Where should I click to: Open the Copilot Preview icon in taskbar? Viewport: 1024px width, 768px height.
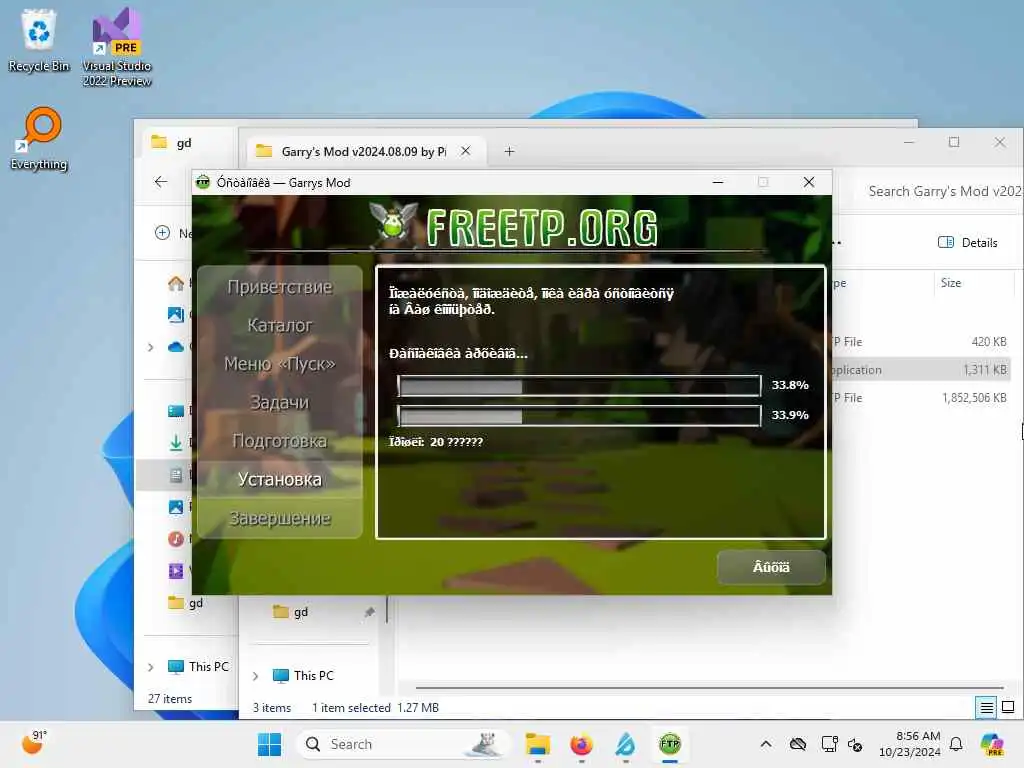pos(992,744)
